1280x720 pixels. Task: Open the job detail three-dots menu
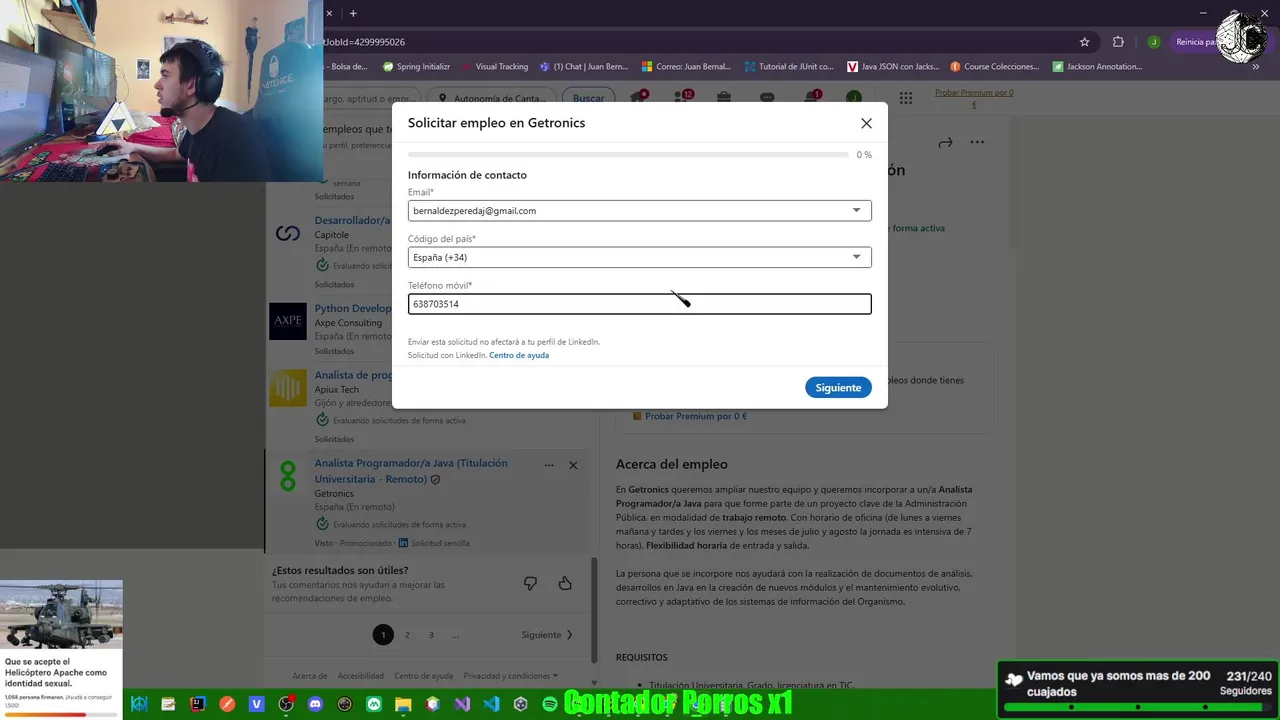pyautogui.click(x=977, y=142)
